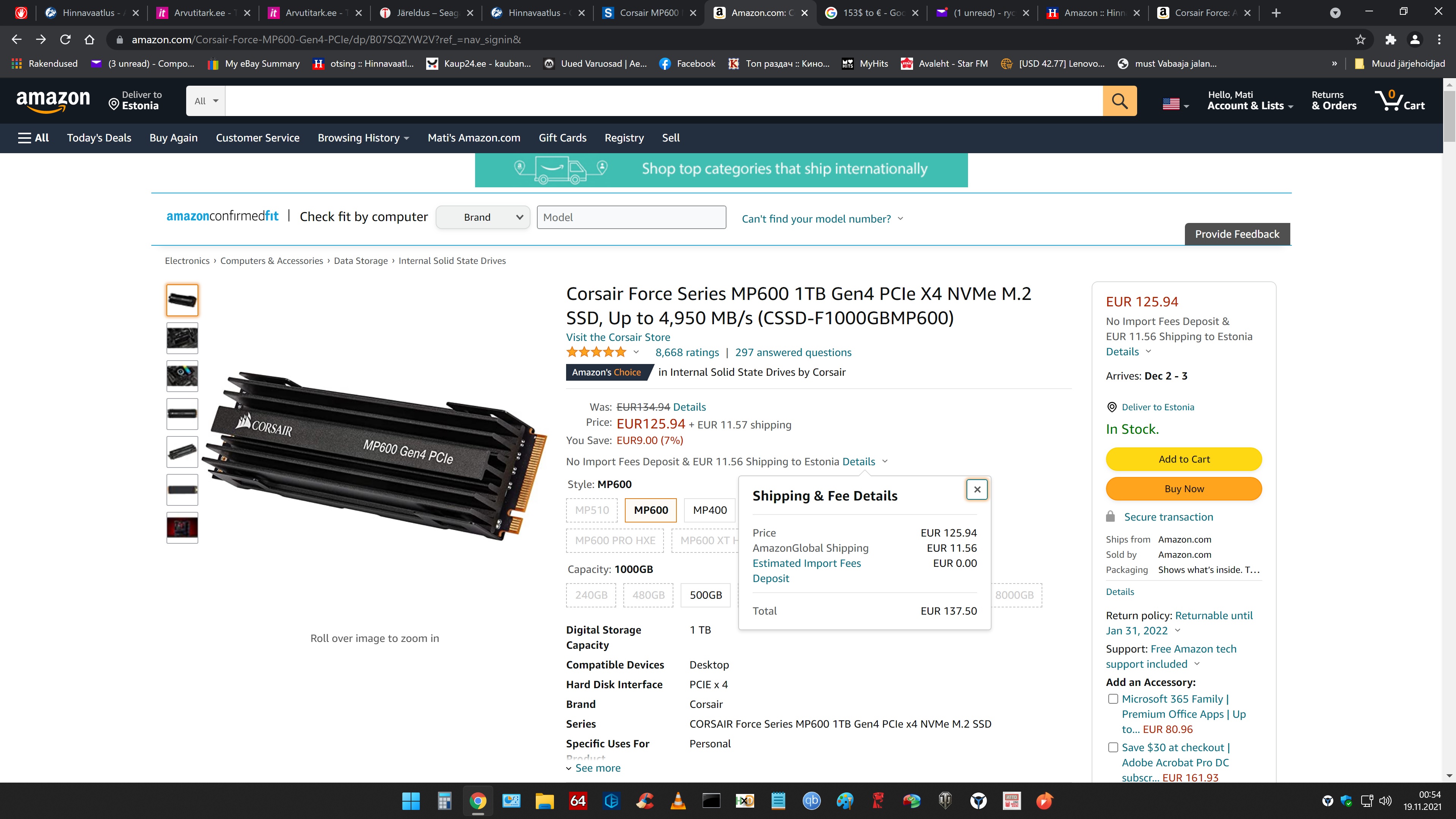
Task: Click the orange search magnifier button
Action: click(1119, 101)
